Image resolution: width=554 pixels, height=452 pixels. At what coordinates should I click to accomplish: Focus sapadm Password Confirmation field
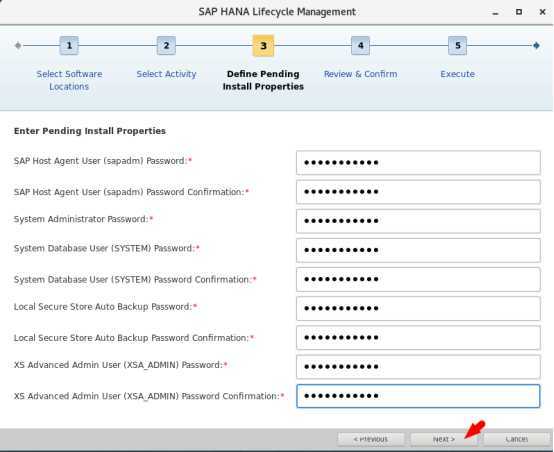[418, 192]
